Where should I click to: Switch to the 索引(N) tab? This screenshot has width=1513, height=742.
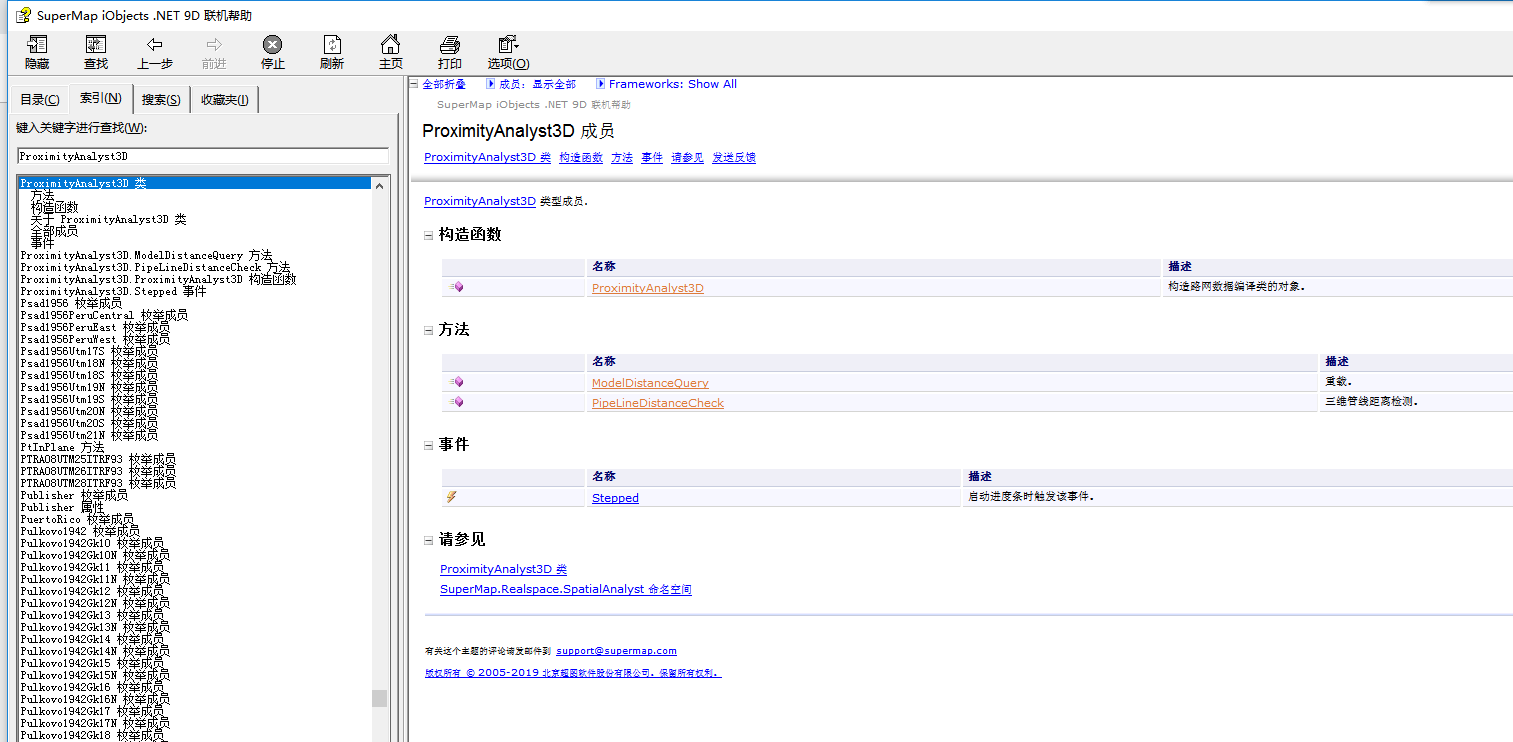click(100, 98)
